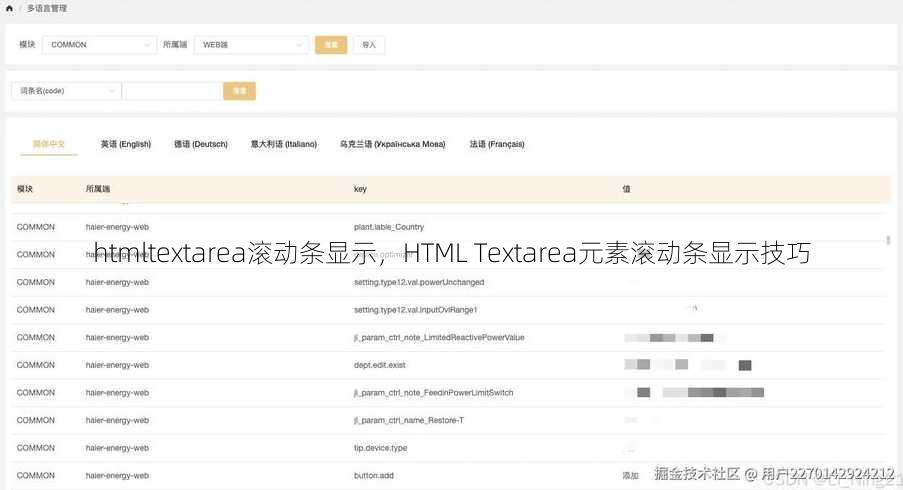This screenshot has height=490, width=903.
Task: Select the dept.edit.exist key
Action: point(380,365)
